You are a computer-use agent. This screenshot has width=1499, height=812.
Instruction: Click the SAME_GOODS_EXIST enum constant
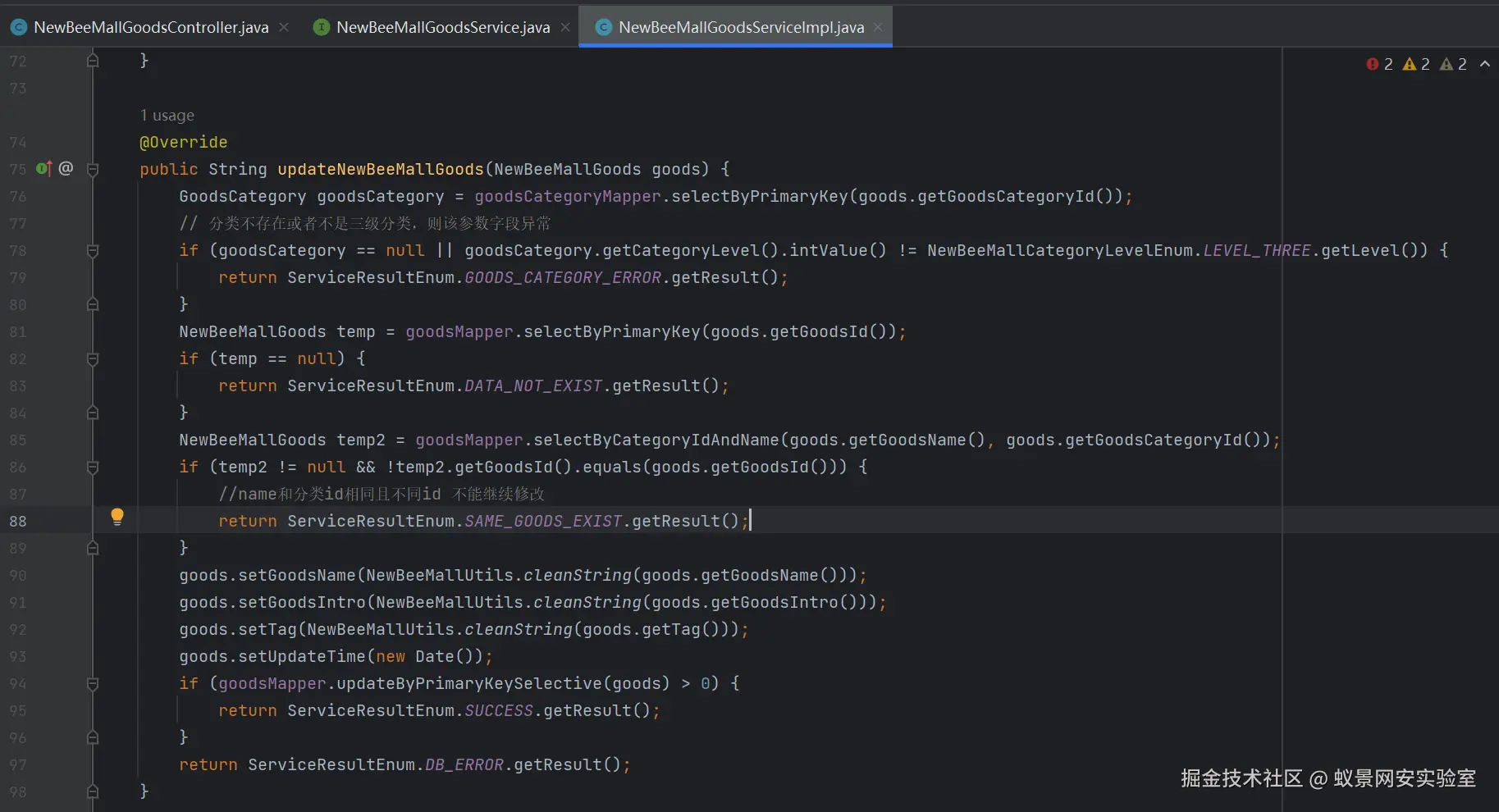point(543,521)
